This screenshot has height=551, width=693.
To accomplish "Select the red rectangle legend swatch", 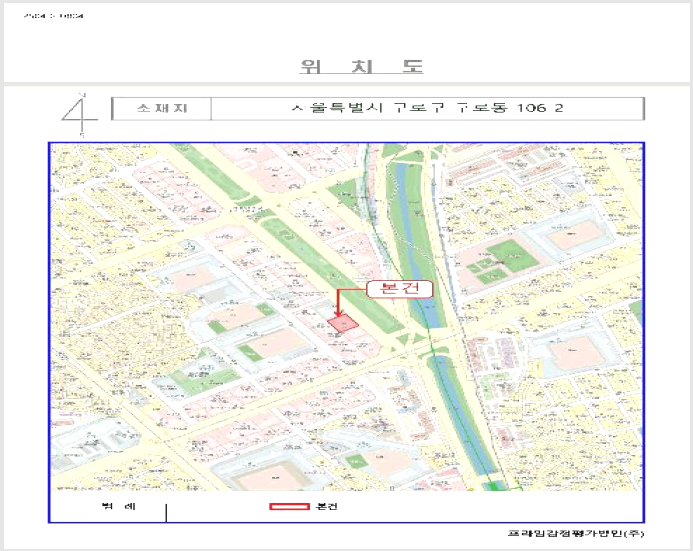I will pos(289,506).
